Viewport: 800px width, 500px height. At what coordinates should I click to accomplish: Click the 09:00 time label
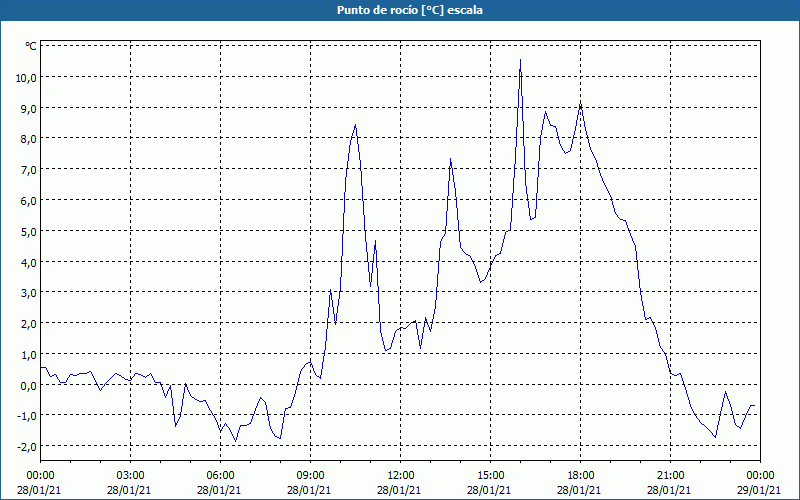click(310, 476)
